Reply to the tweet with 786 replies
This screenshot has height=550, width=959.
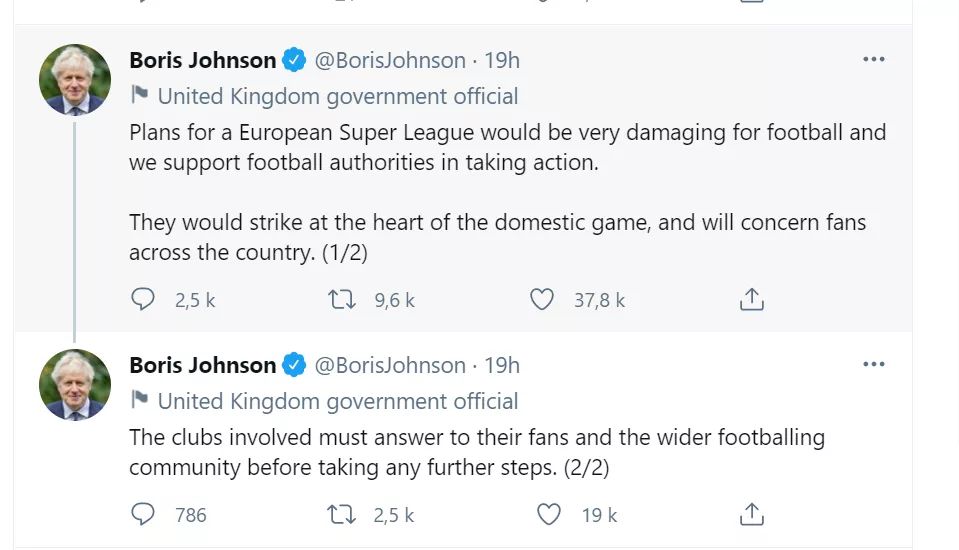pos(144,514)
